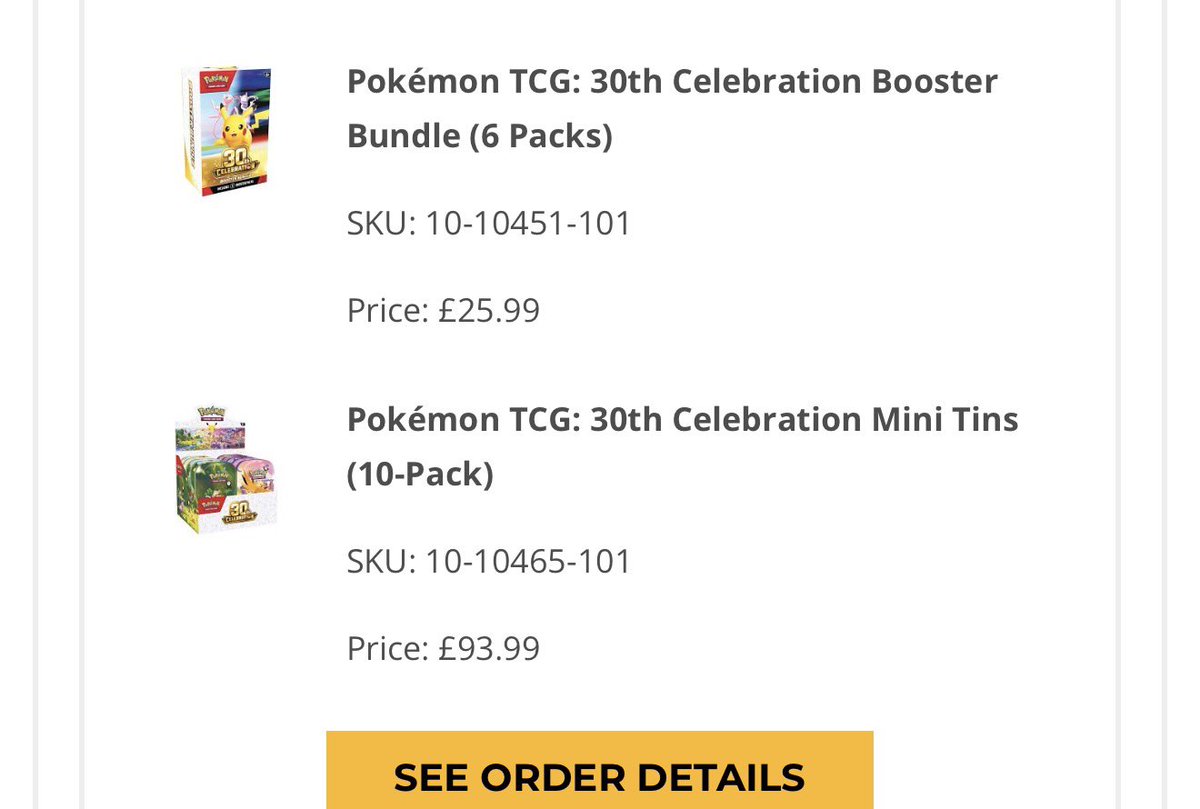Screen dimensions: 1200x809
Task: Select the 30th Celebration Mini Tins title
Action: 682,446
